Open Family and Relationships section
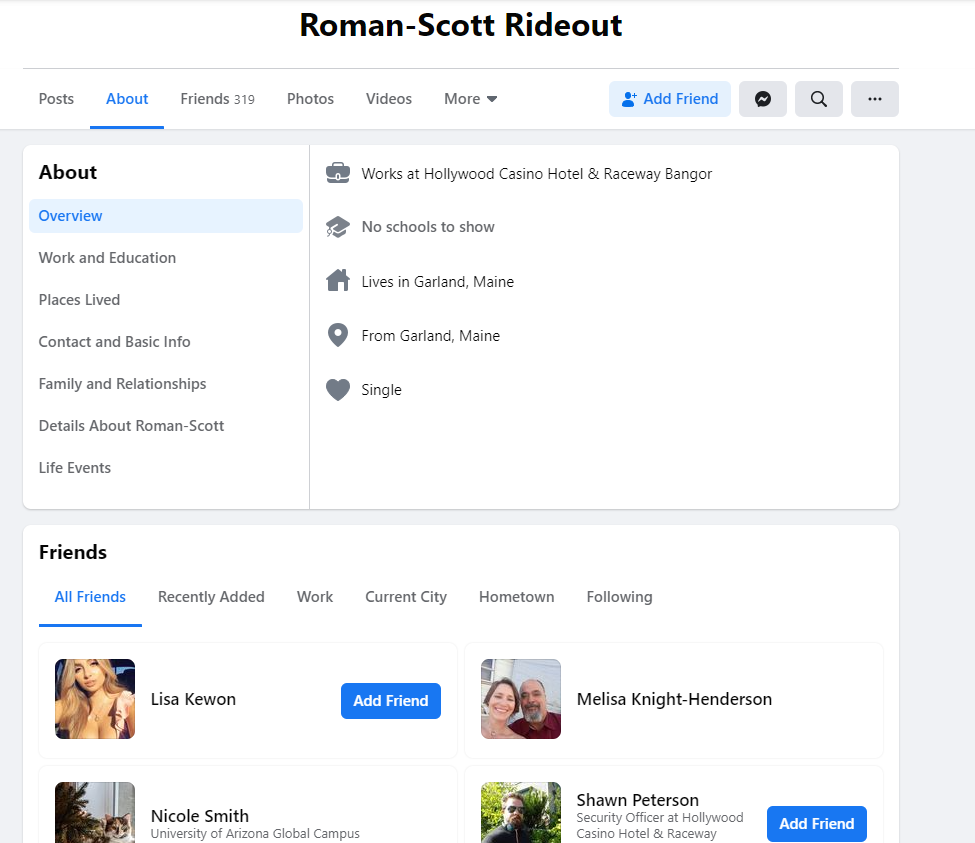975x843 pixels. [x=122, y=384]
